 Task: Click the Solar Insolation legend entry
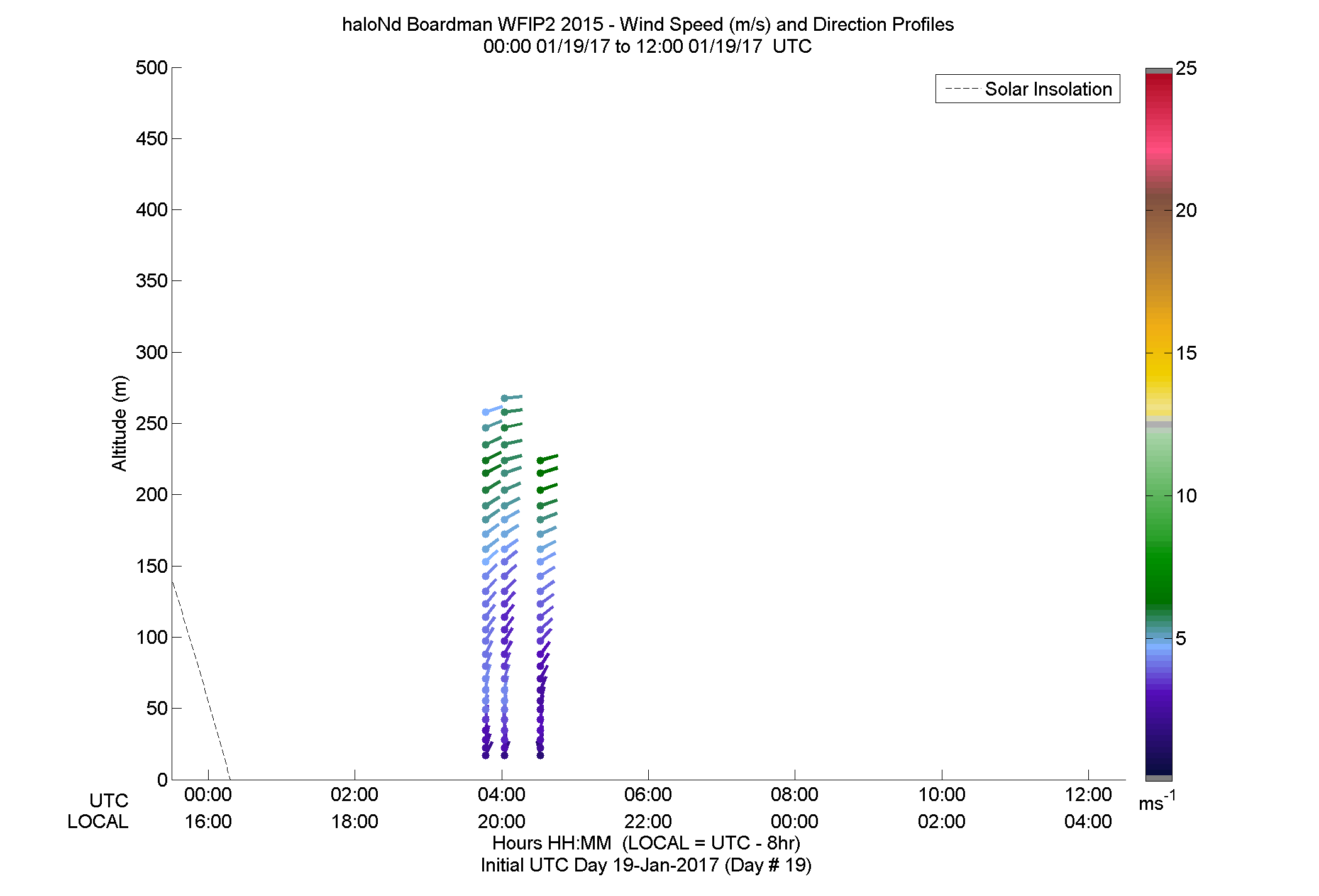click(x=1029, y=89)
